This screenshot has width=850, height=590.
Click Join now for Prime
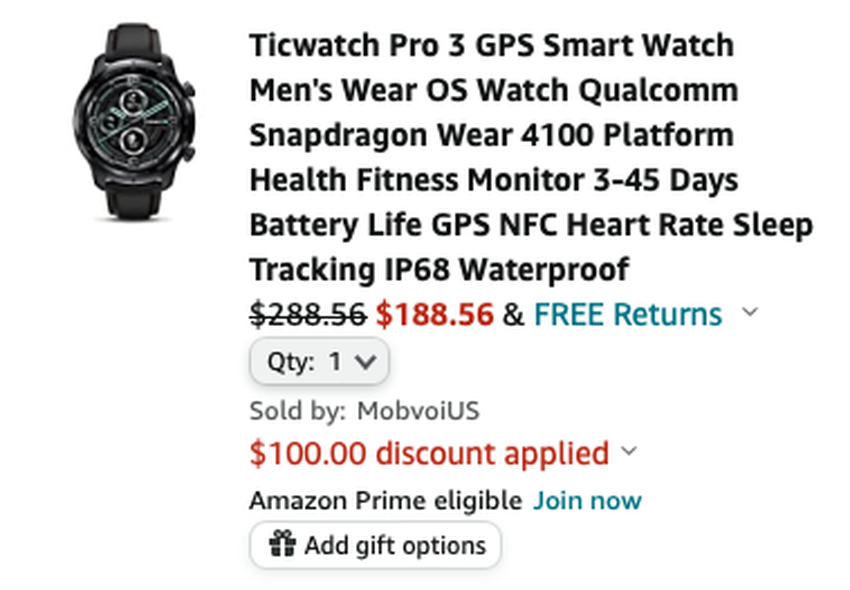[x=587, y=500]
